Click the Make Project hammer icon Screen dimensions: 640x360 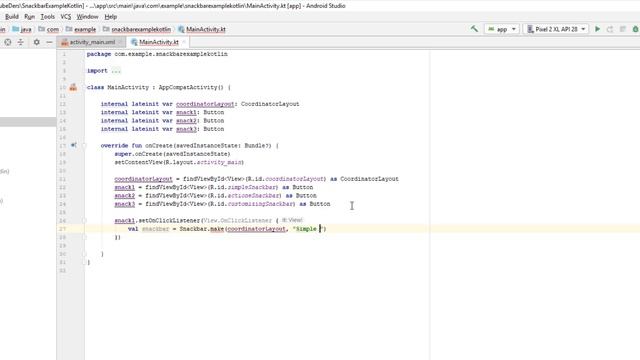click(474, 29)
